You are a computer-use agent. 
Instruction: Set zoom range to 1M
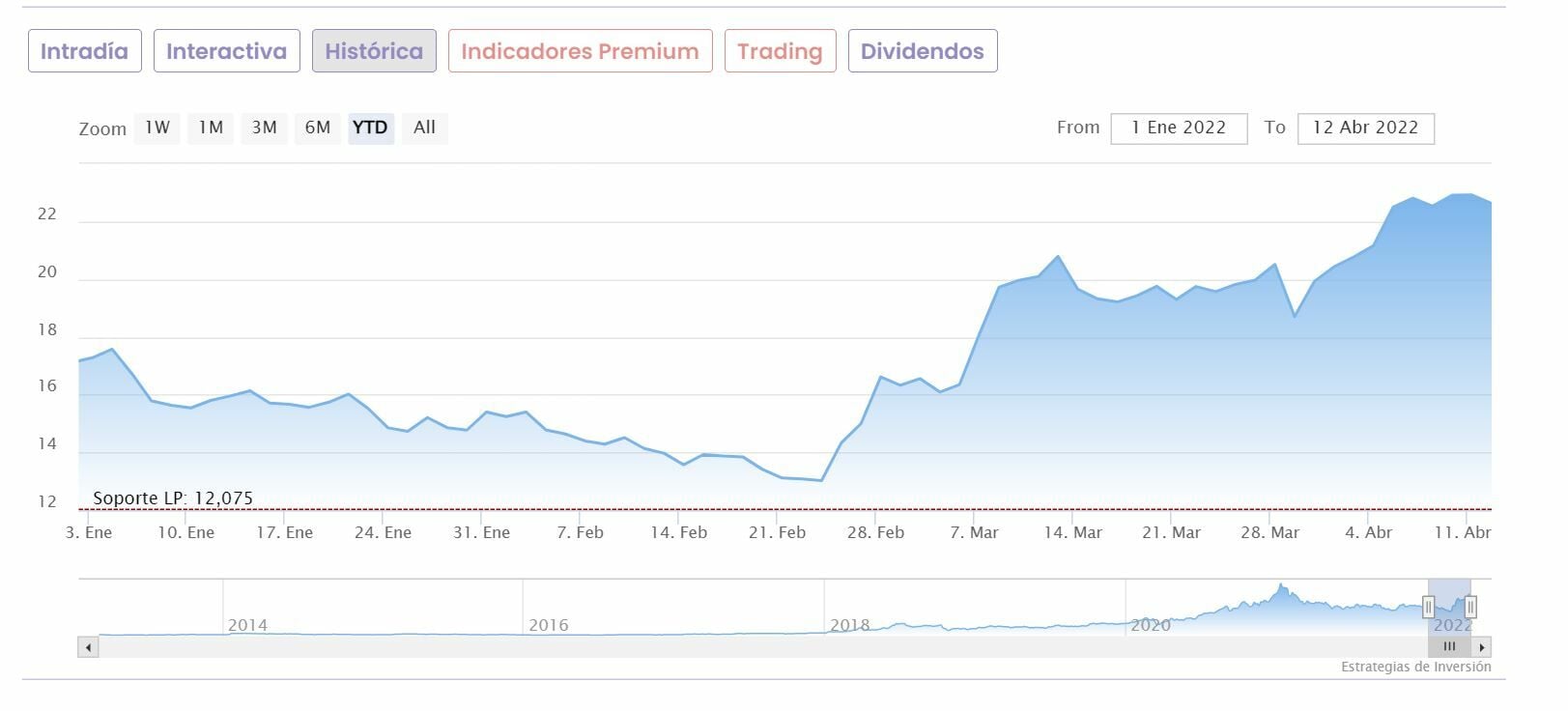click(x=211, y=128)
